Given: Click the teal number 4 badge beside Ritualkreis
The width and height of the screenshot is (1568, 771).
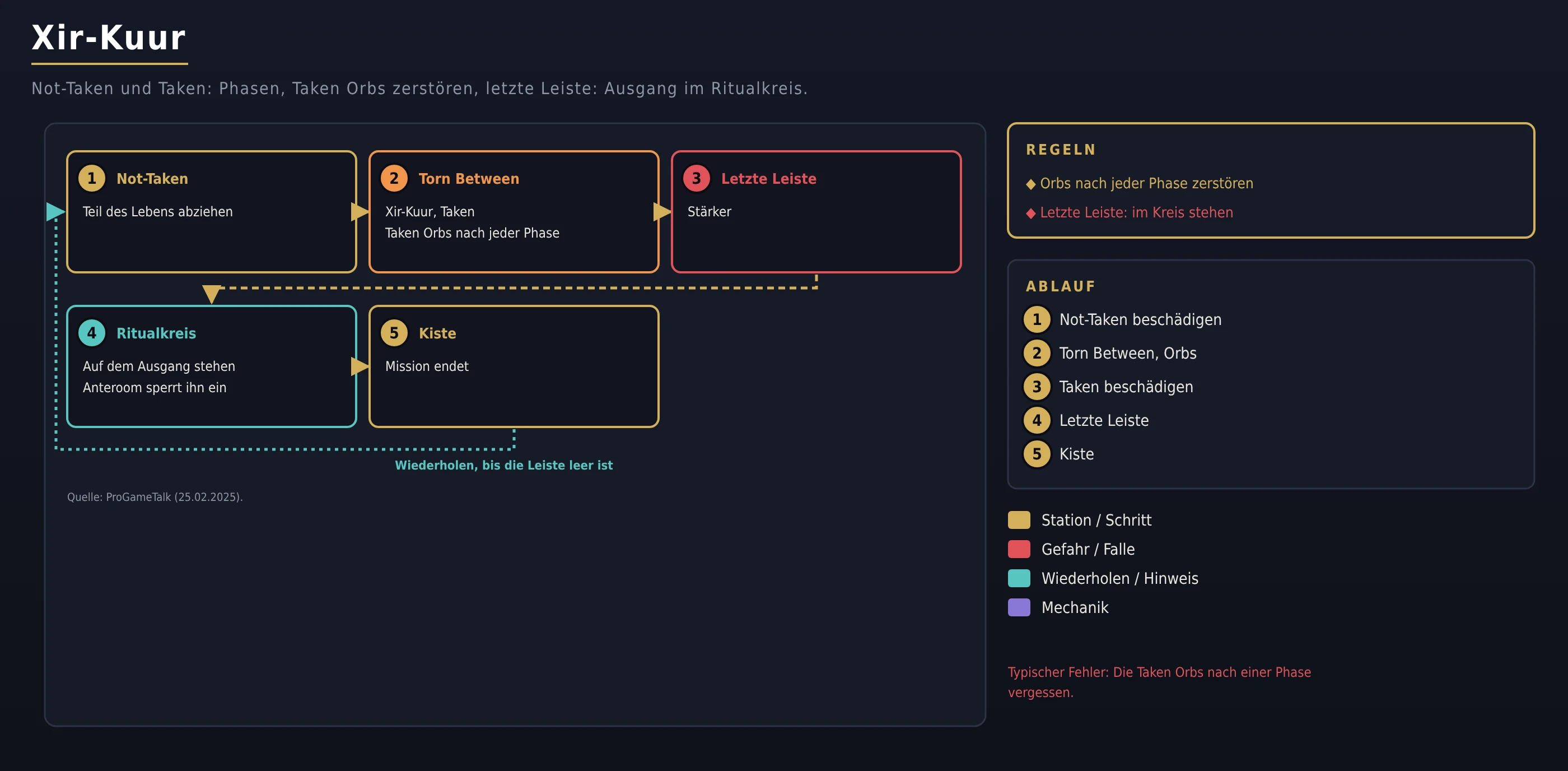Looking at the screenshot, I should pos(92,333).
